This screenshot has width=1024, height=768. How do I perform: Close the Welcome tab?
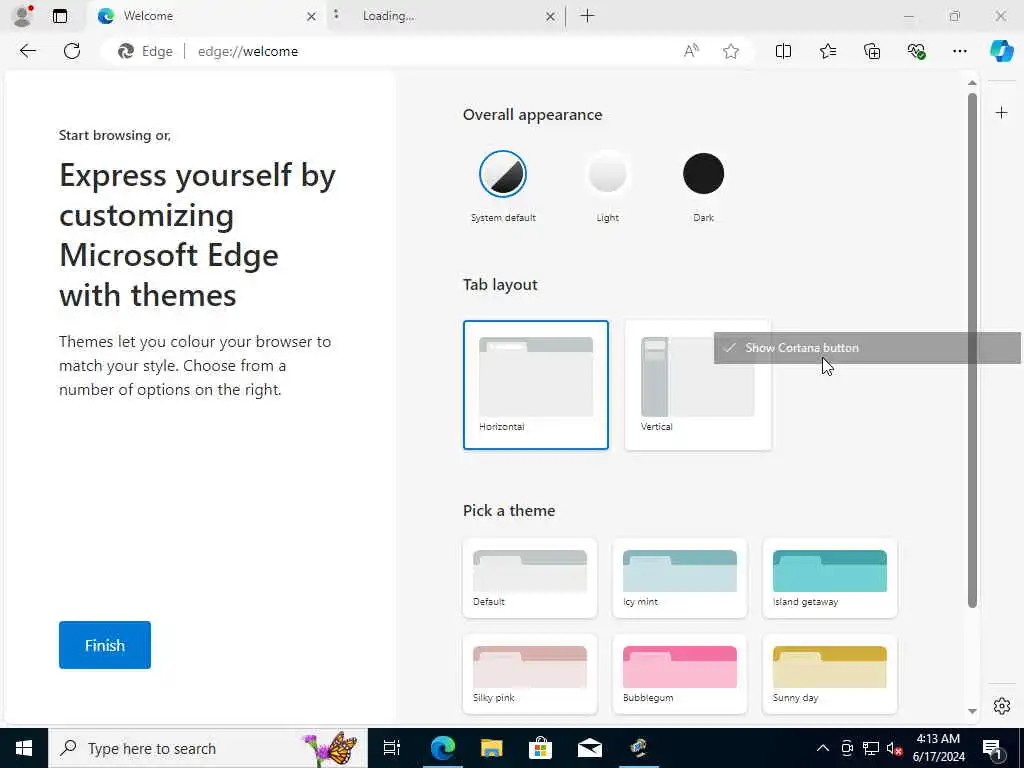[312, 16]
